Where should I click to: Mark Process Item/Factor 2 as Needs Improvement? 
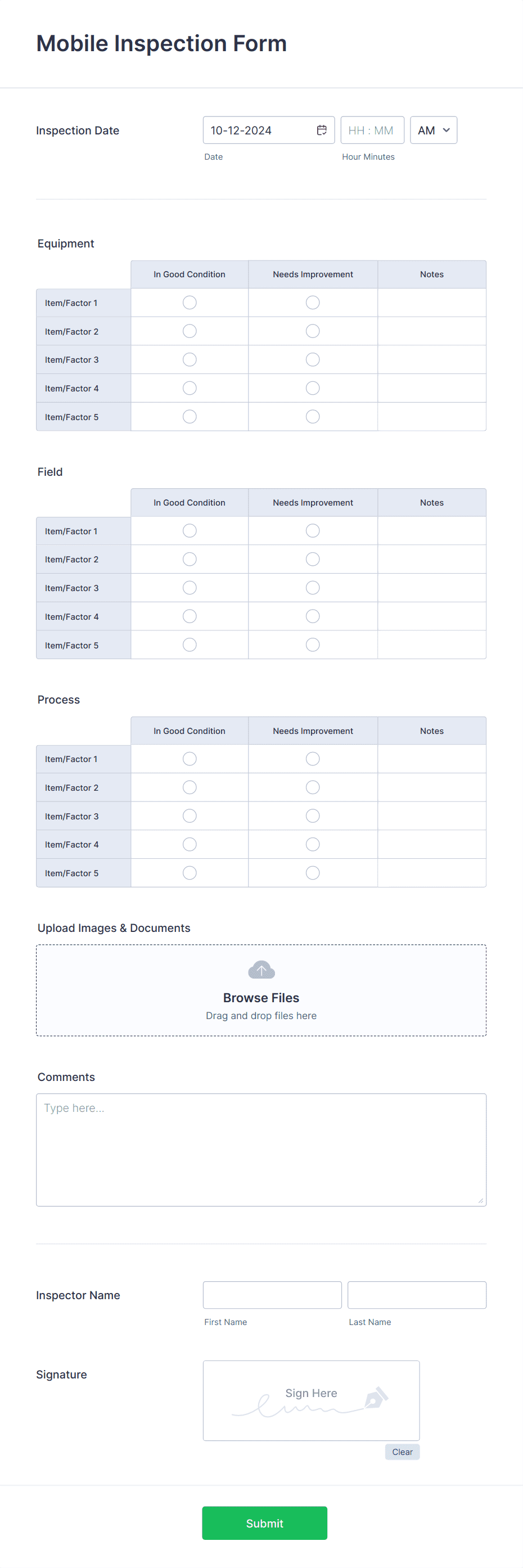click(312, 787)
